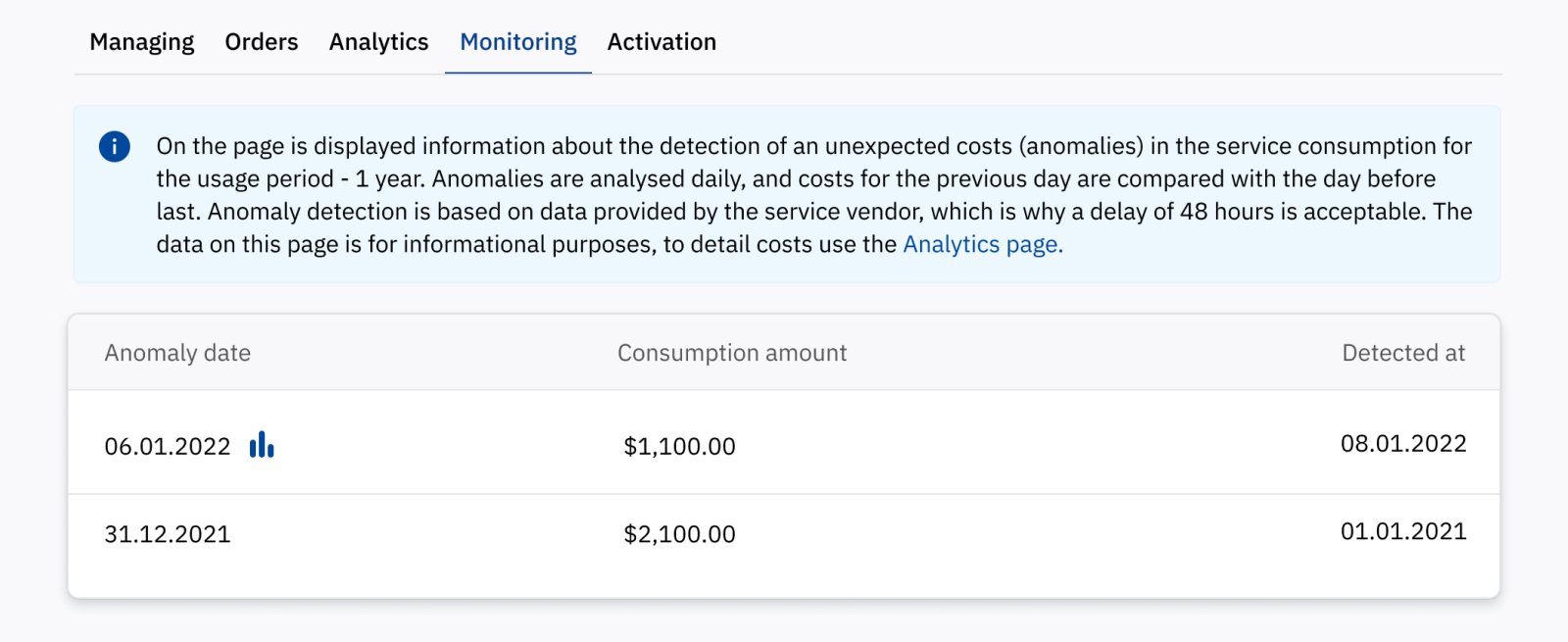Select the 06.01.2022 anomaly date cell
The height and width of the screenshot is (642, 1568).
pos(168,447)
